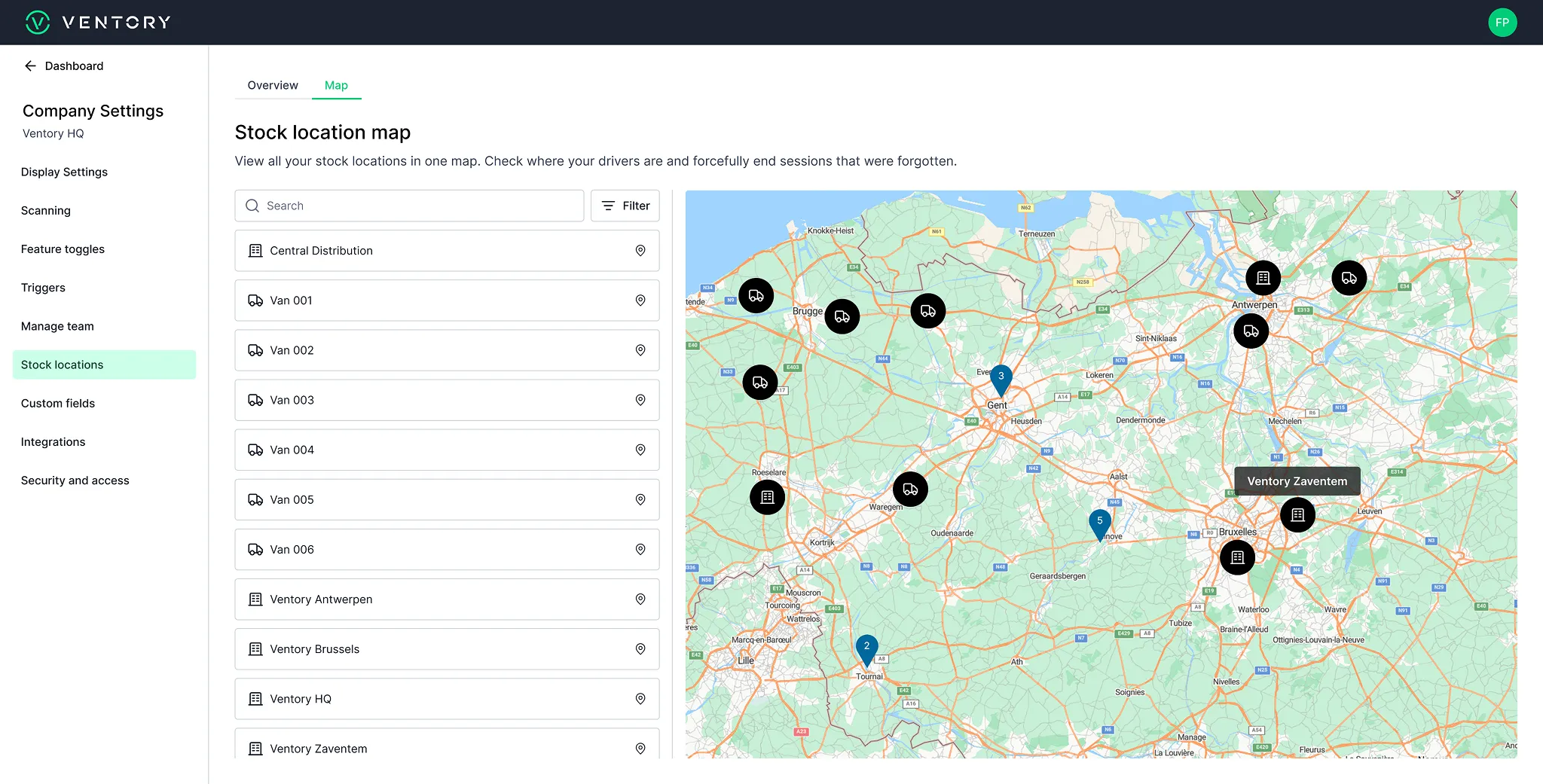1543x784 pixels.
Task: Select Stock locations in sidebar
Action: click(104, 365)
